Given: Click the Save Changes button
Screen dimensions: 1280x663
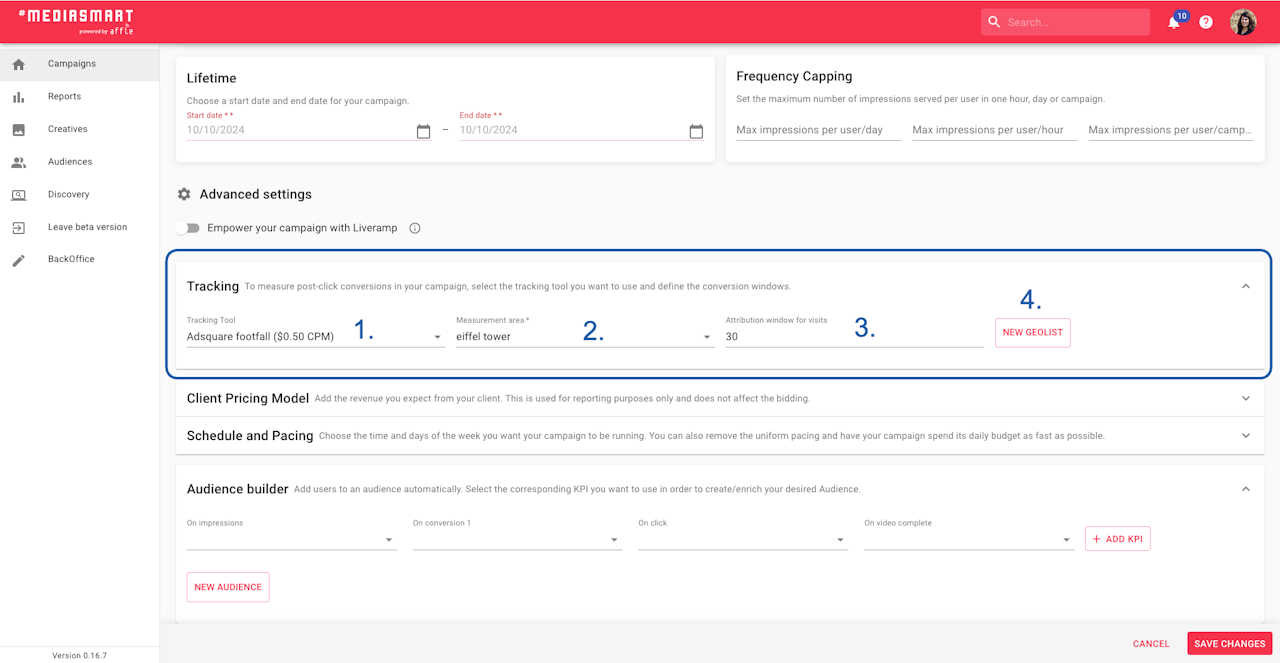Looking at the screenshot, I should (x=1230, y=644).
